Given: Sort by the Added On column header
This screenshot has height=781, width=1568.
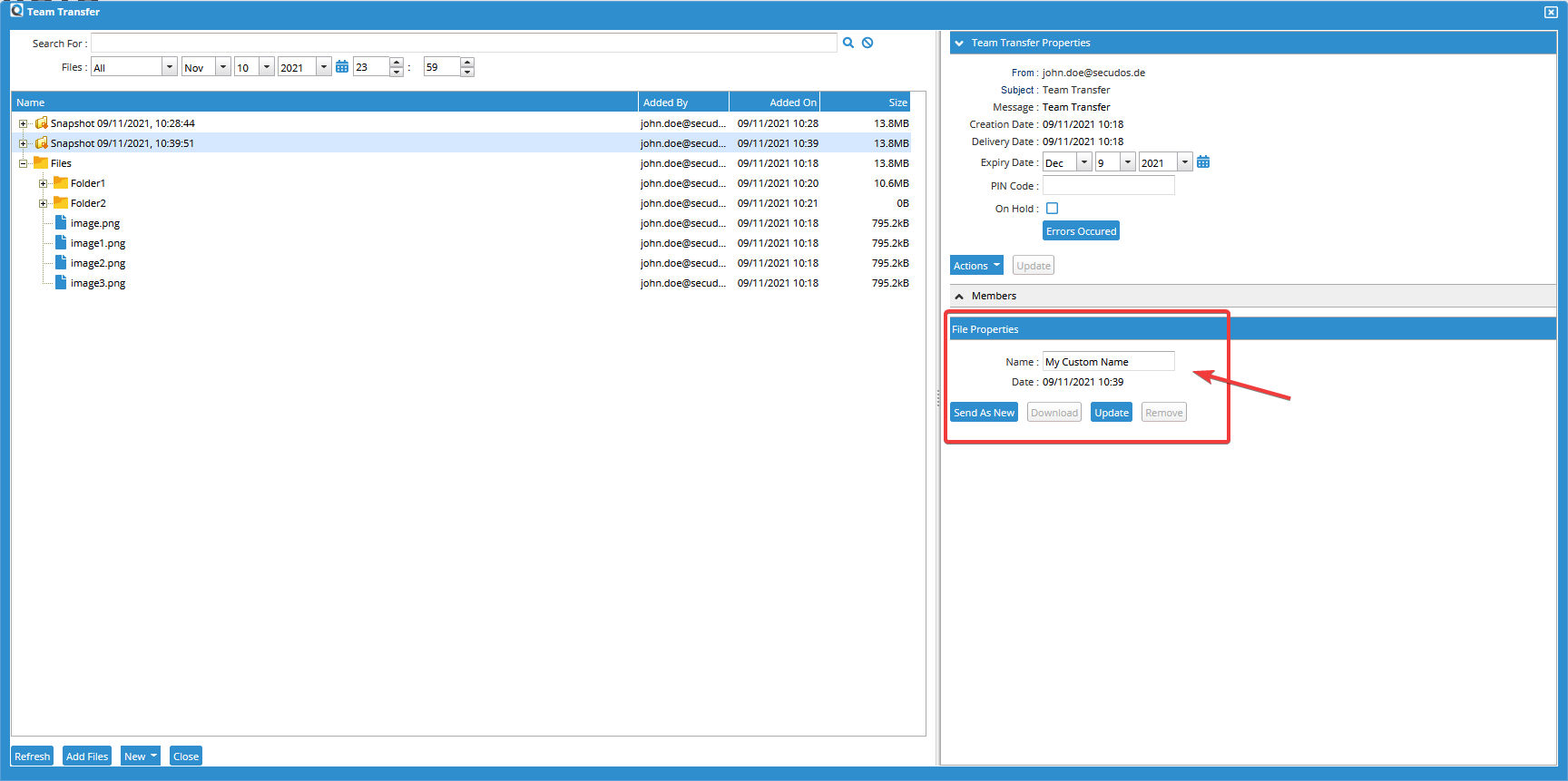Looking at the screenshot, I should [x=775, y=103].
